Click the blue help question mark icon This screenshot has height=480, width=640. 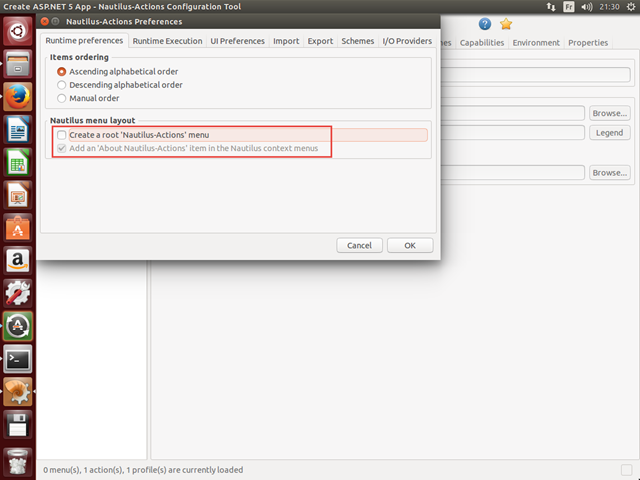(x=484, y=24)
